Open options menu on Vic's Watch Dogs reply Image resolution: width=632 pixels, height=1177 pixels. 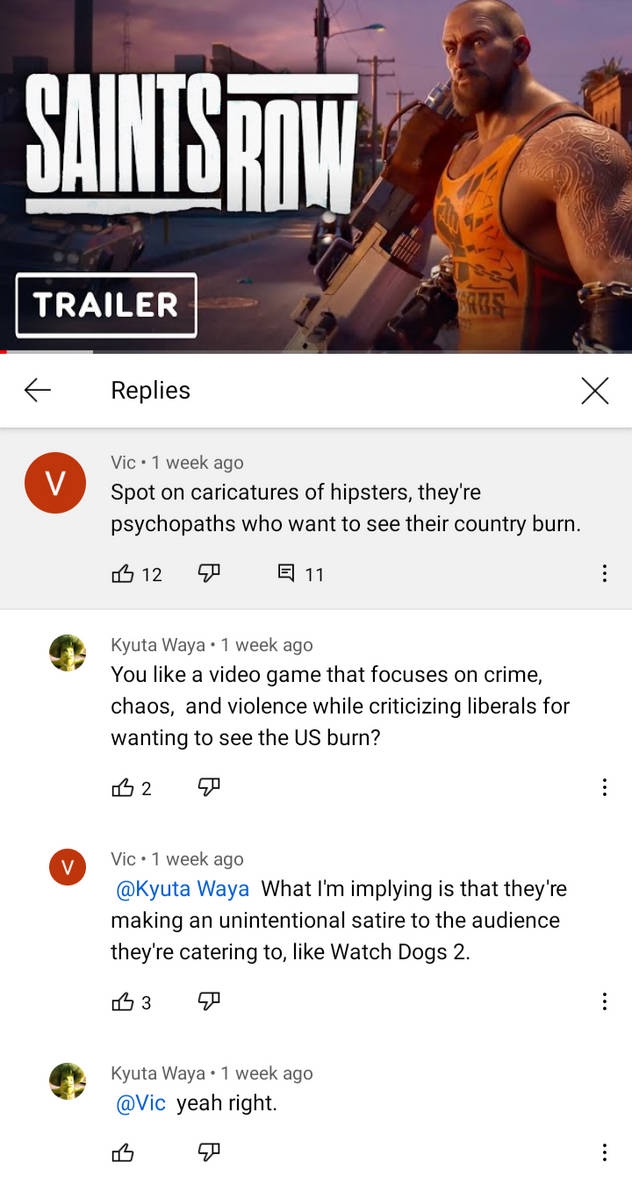point(604,1001)
